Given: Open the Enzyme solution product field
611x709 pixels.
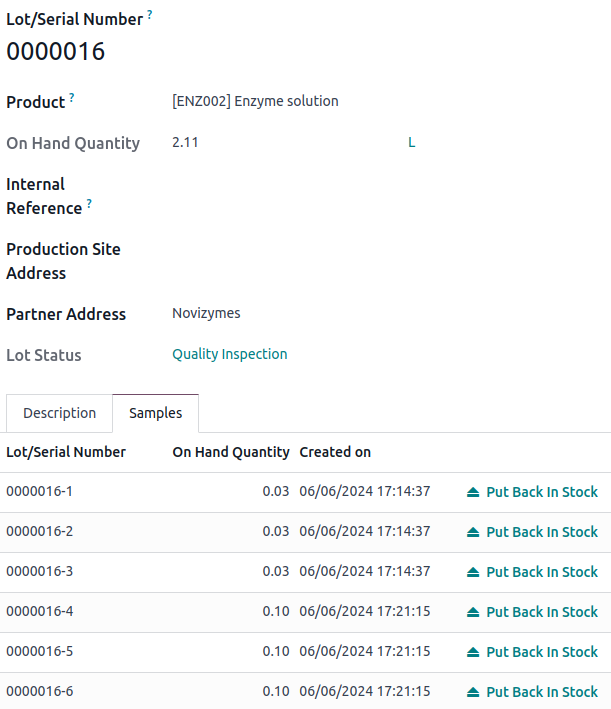Looking at the screenshot, I should click(255, 101).
